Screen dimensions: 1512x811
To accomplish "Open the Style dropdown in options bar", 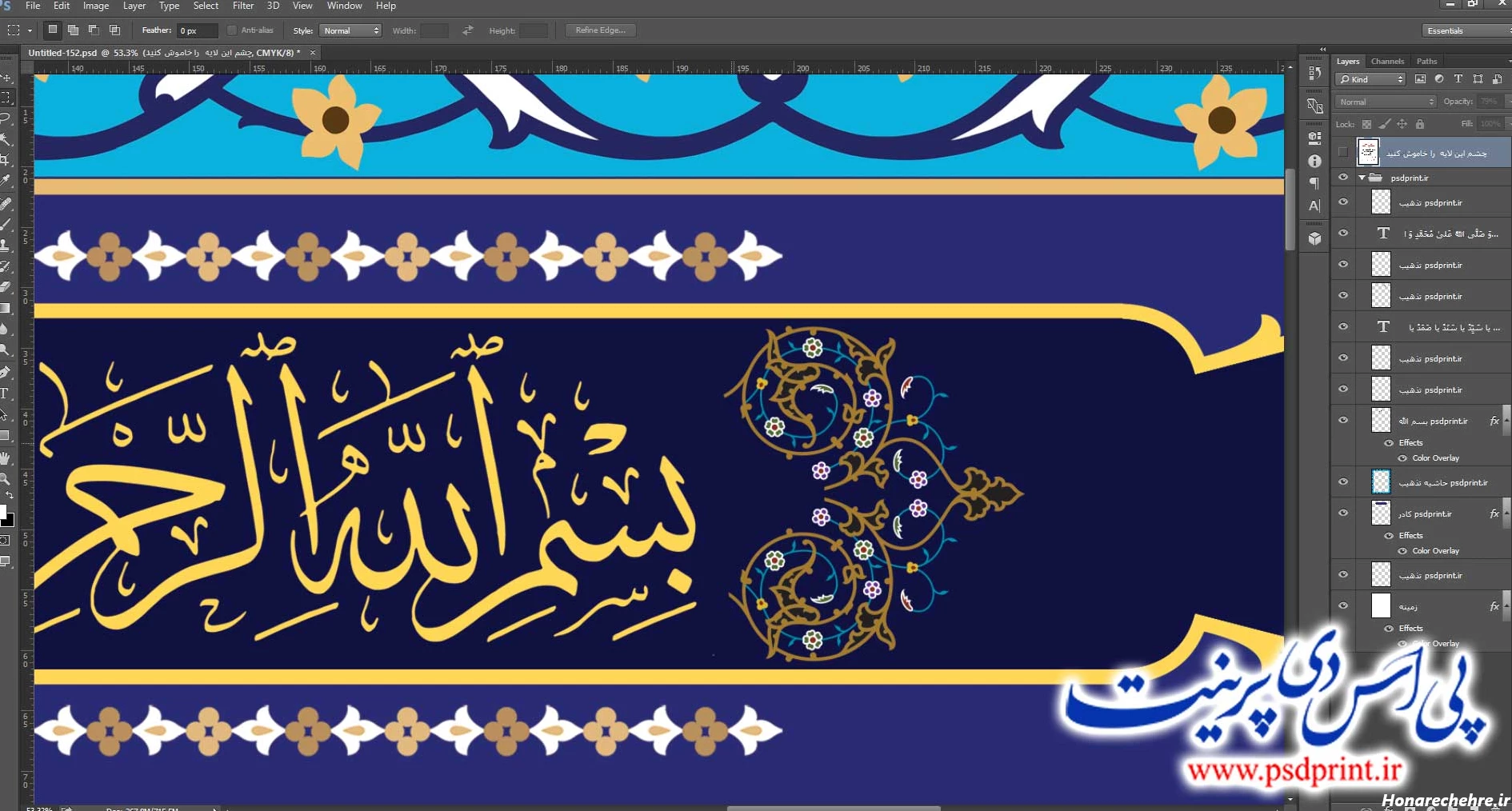I will tap(350, 30).
